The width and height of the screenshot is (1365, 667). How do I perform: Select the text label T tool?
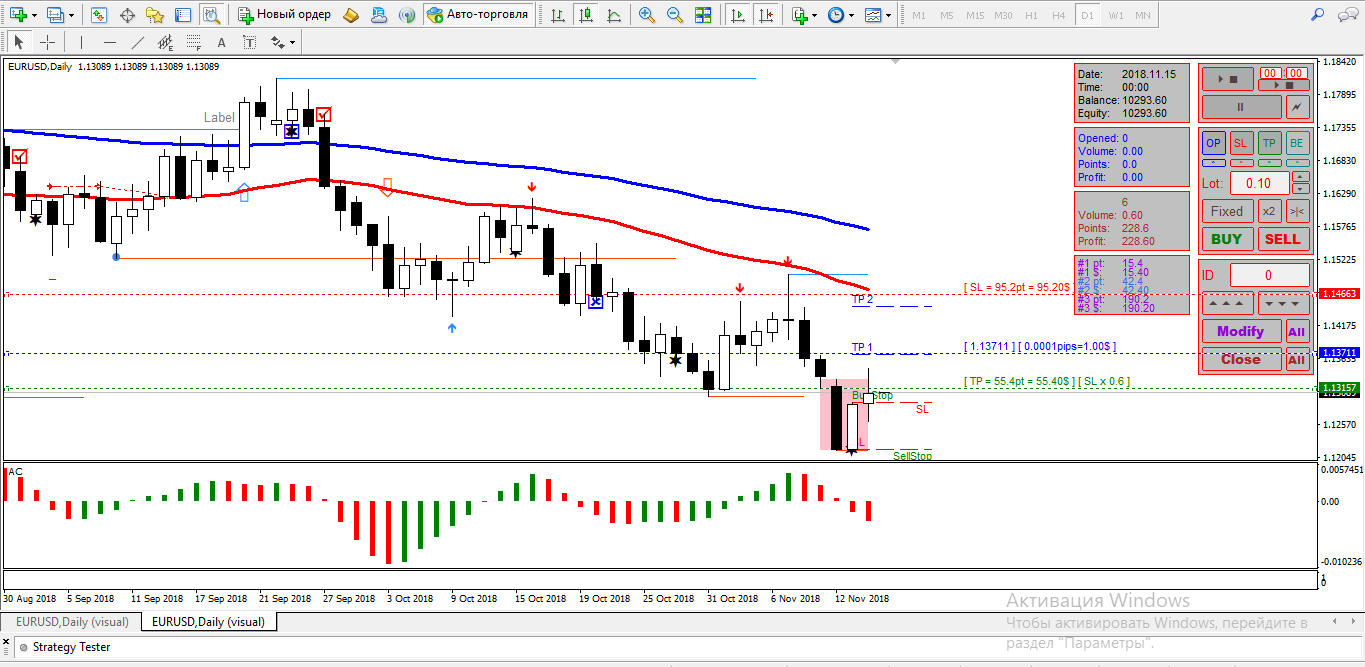[249, 43]
